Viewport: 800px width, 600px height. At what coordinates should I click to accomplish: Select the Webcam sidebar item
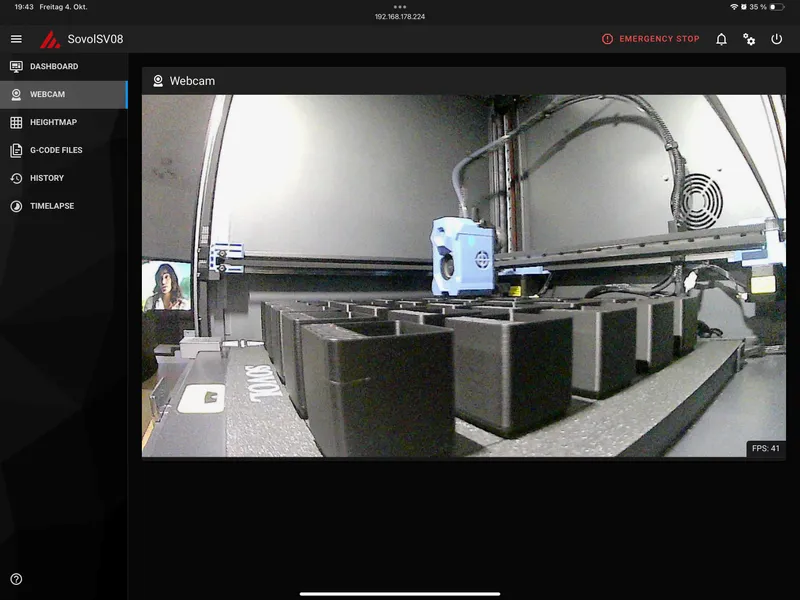64,94
